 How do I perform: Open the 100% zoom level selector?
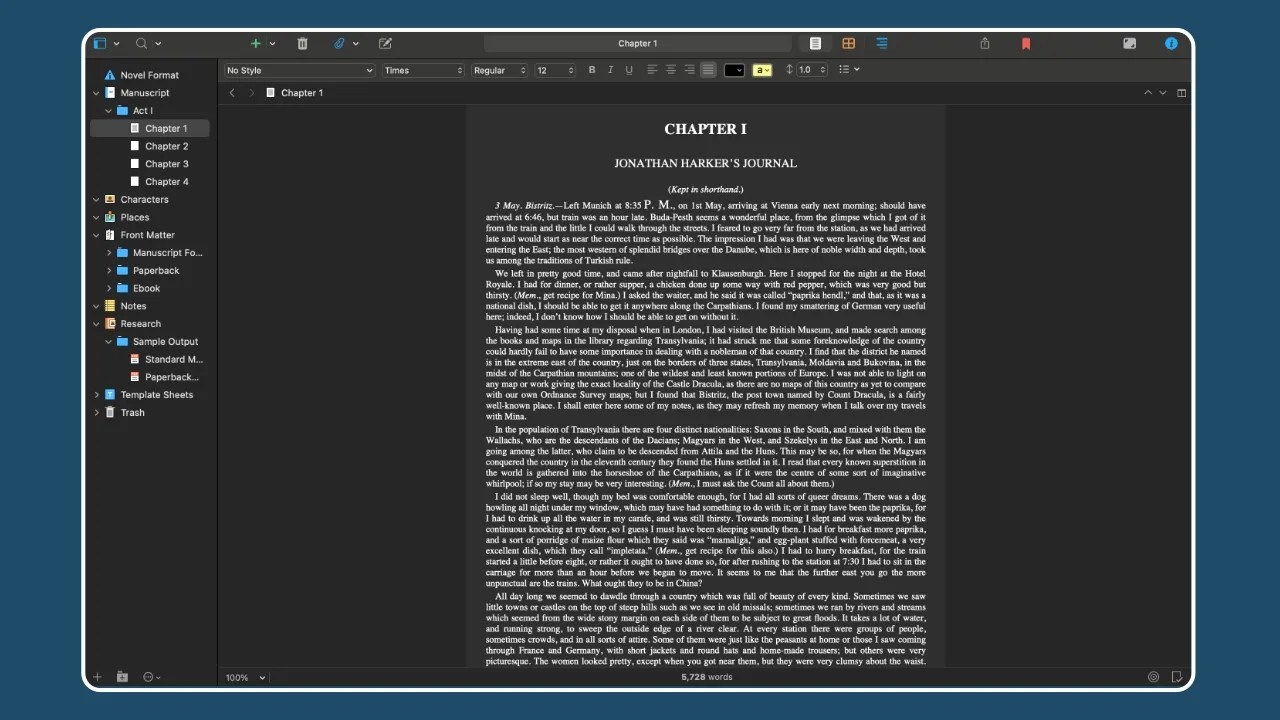click(x=243, y=677)
